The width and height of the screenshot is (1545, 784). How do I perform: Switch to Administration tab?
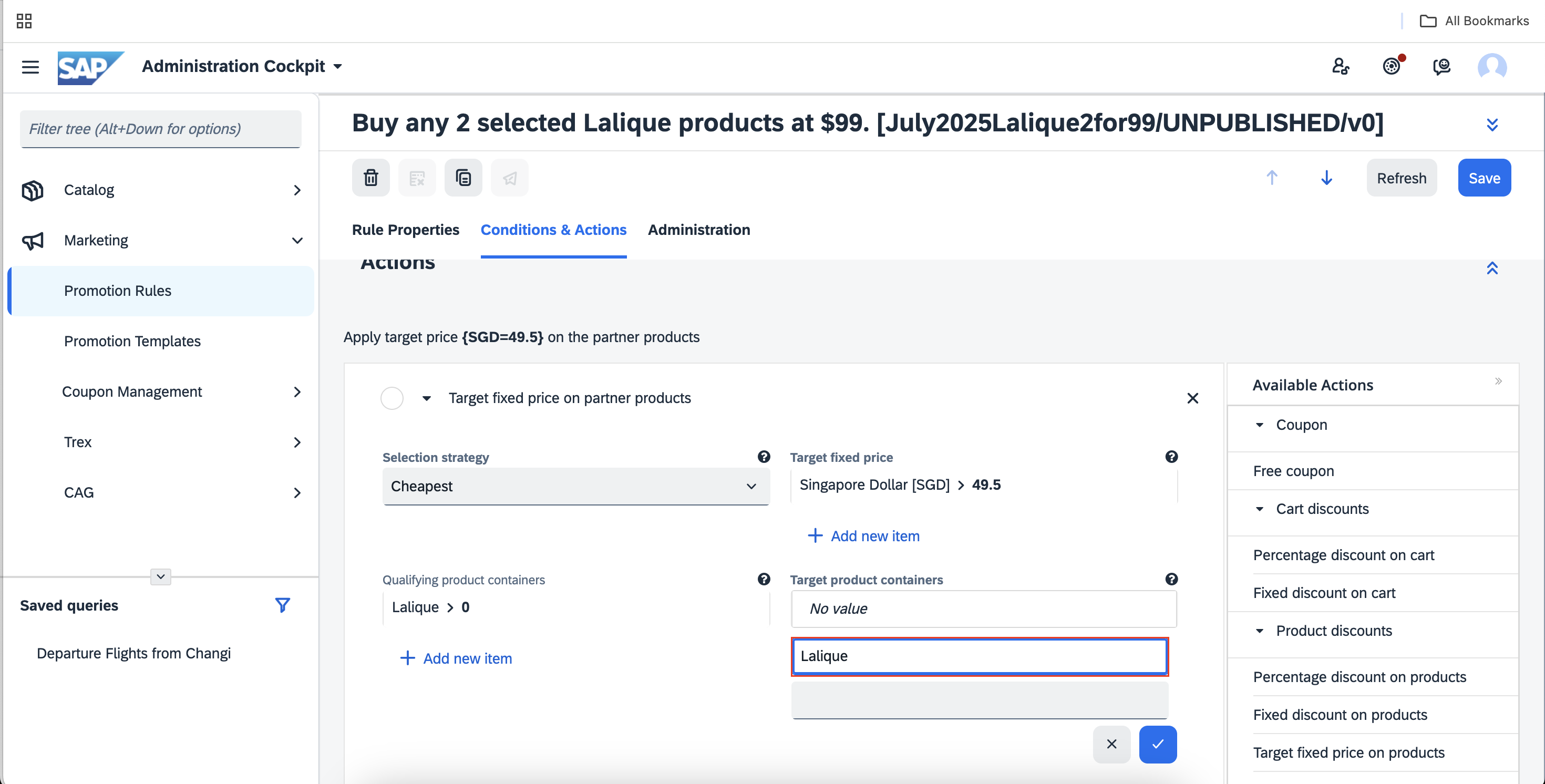click(699, 230)
